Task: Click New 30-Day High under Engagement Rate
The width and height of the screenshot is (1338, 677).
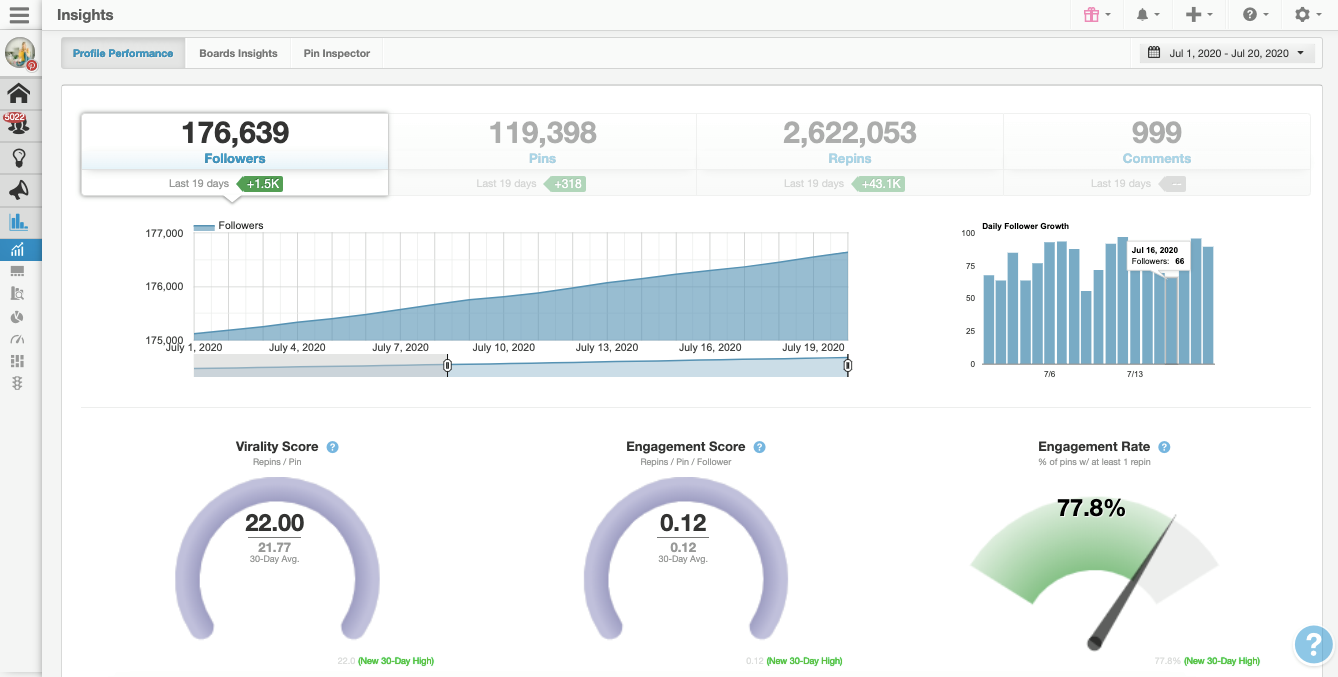Action: click(1222, 661)
